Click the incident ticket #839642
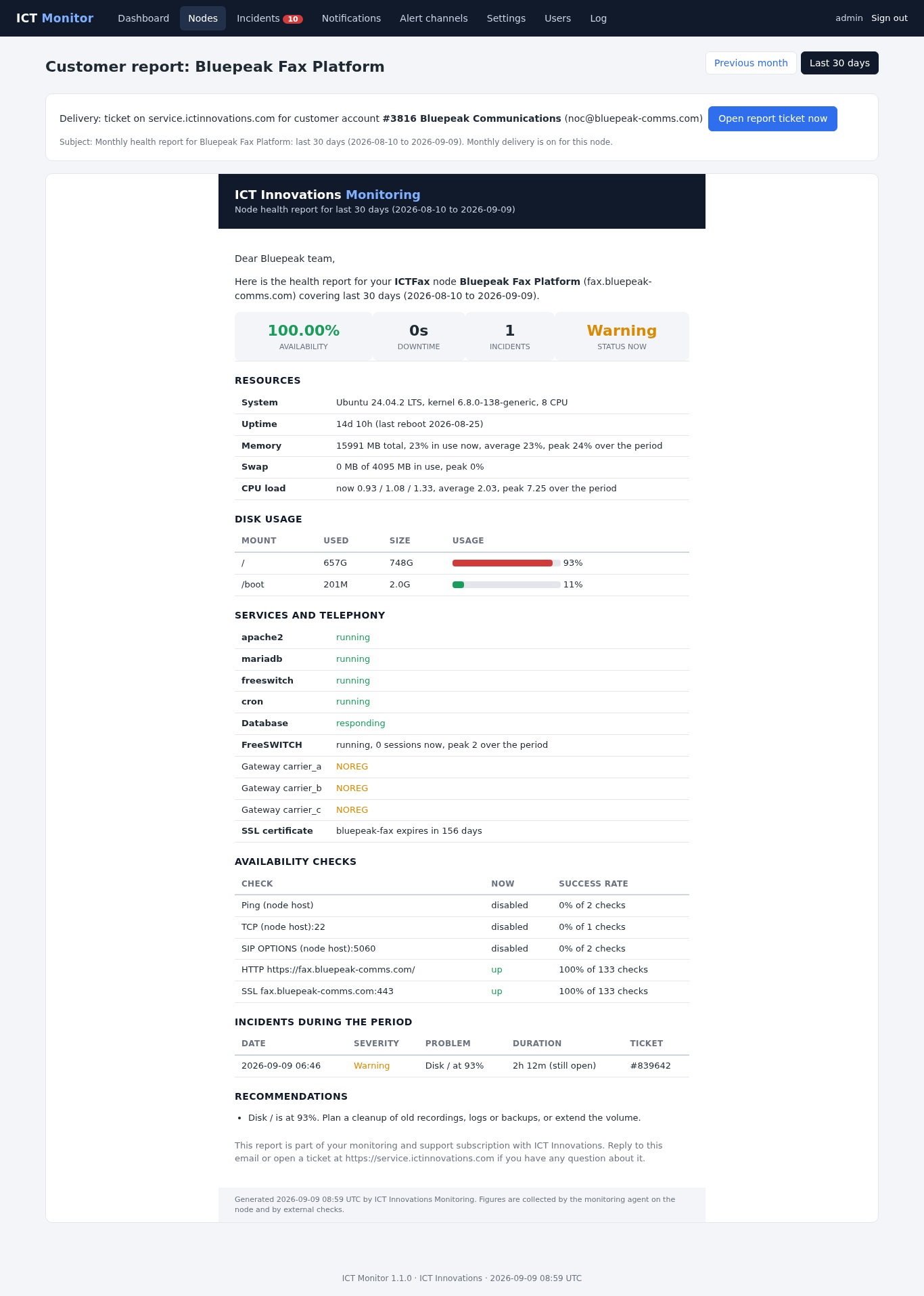The height and width of the screenshot is (1296, 924). click(x=650, y=1066)
